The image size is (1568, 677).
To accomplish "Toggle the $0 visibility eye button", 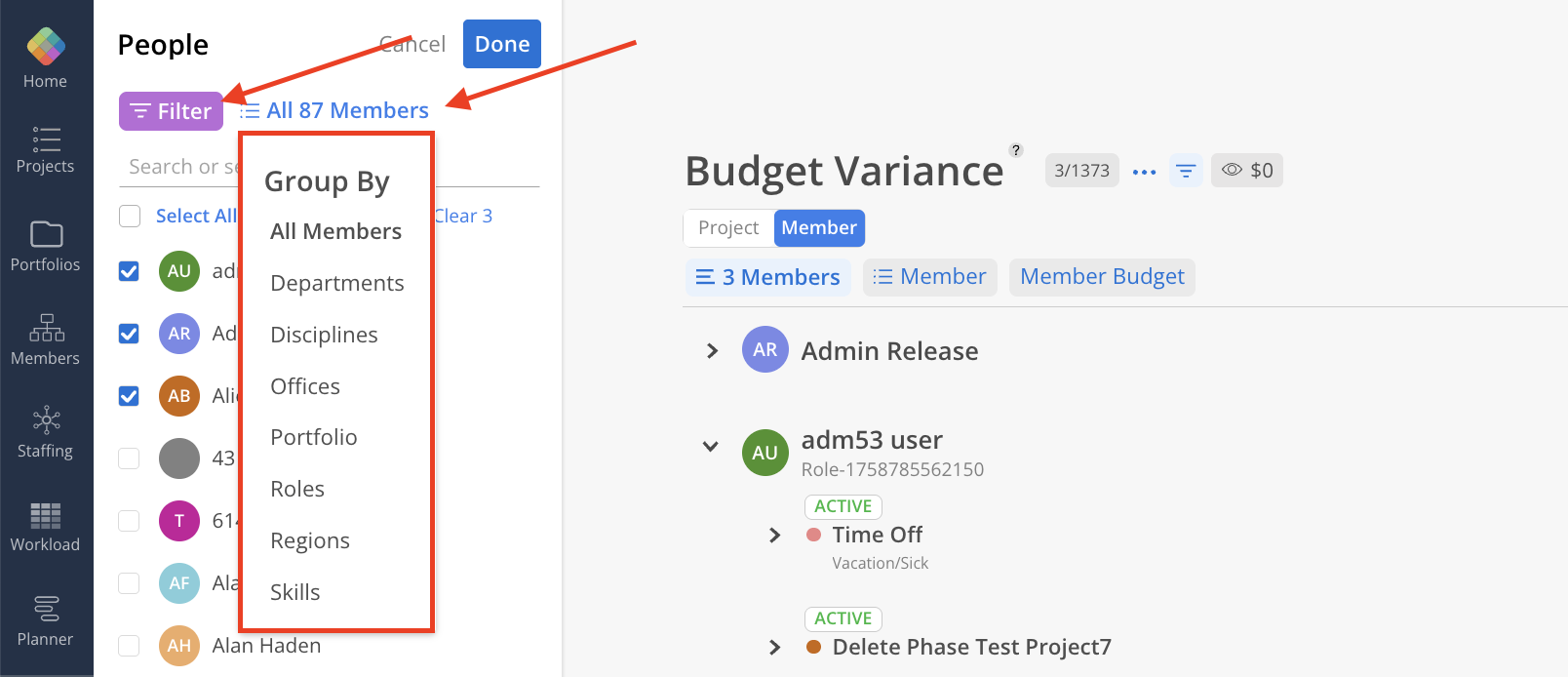I will (1247, 171).
